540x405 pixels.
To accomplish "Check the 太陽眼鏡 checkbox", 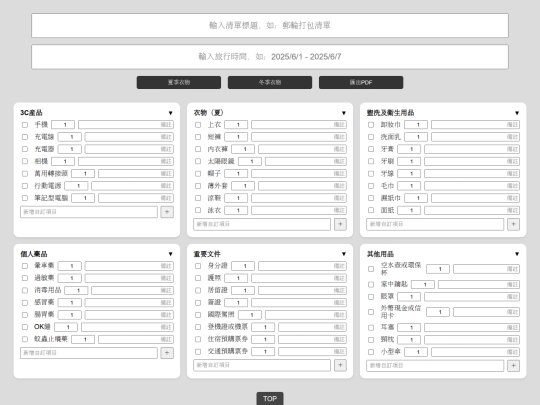I will point(198,161).
